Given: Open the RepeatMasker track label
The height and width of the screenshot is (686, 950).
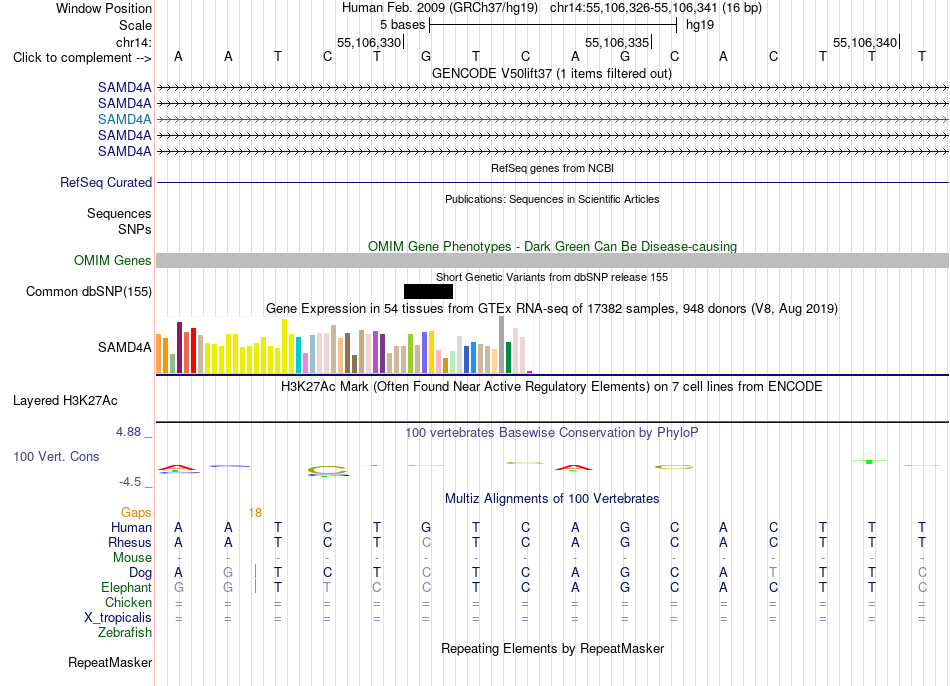Looking at the screenshot, I should pyautogui.click(x=110, y=663).
